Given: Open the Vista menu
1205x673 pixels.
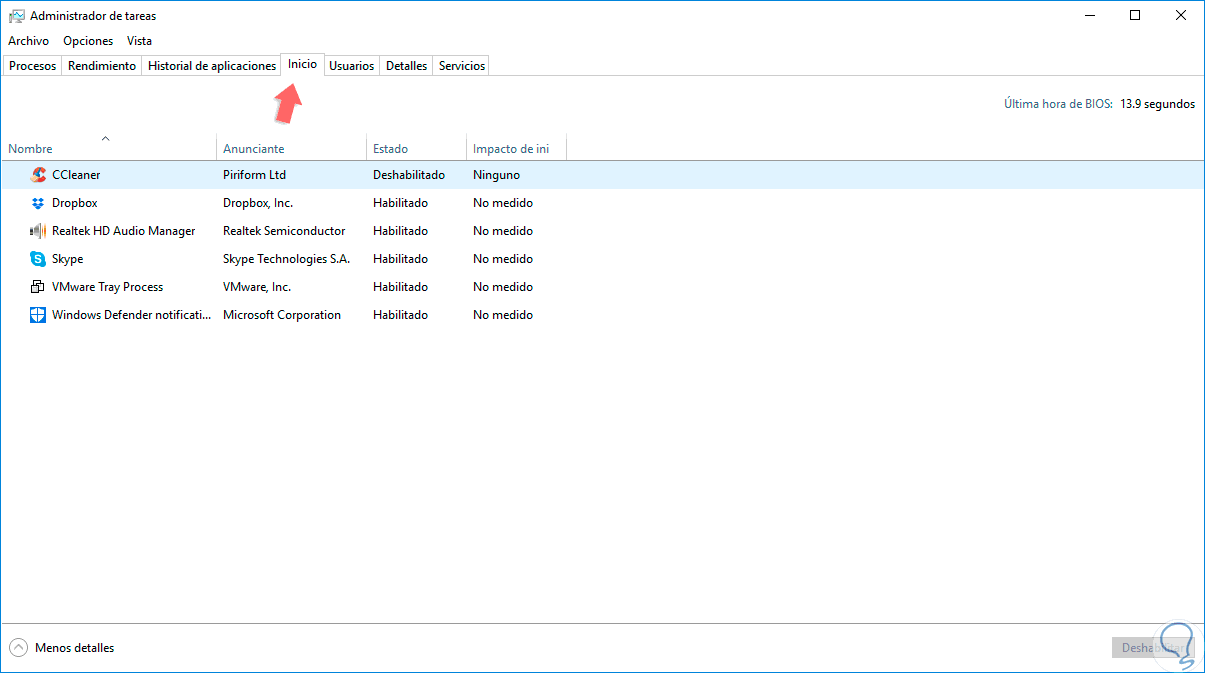Looking at the screenshot, I should point(140,41).
